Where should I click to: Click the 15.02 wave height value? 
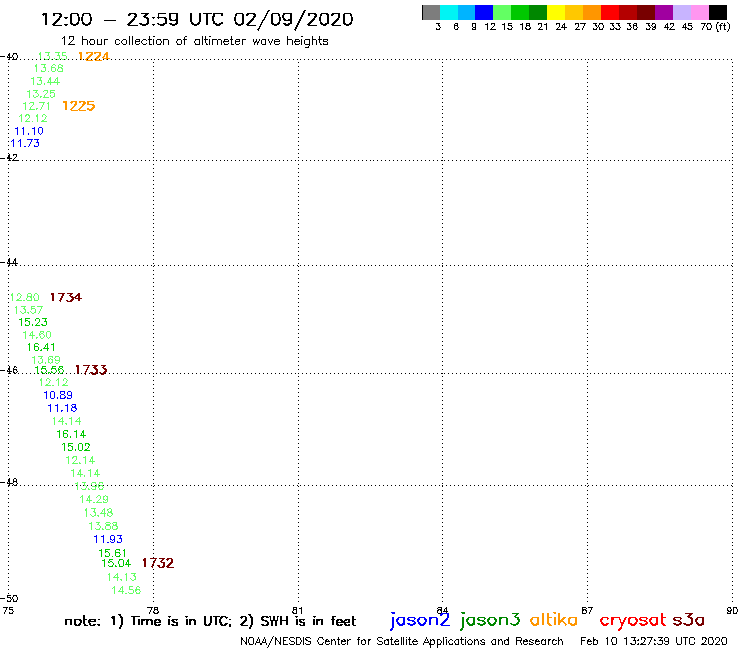click(x=76, y=447)
